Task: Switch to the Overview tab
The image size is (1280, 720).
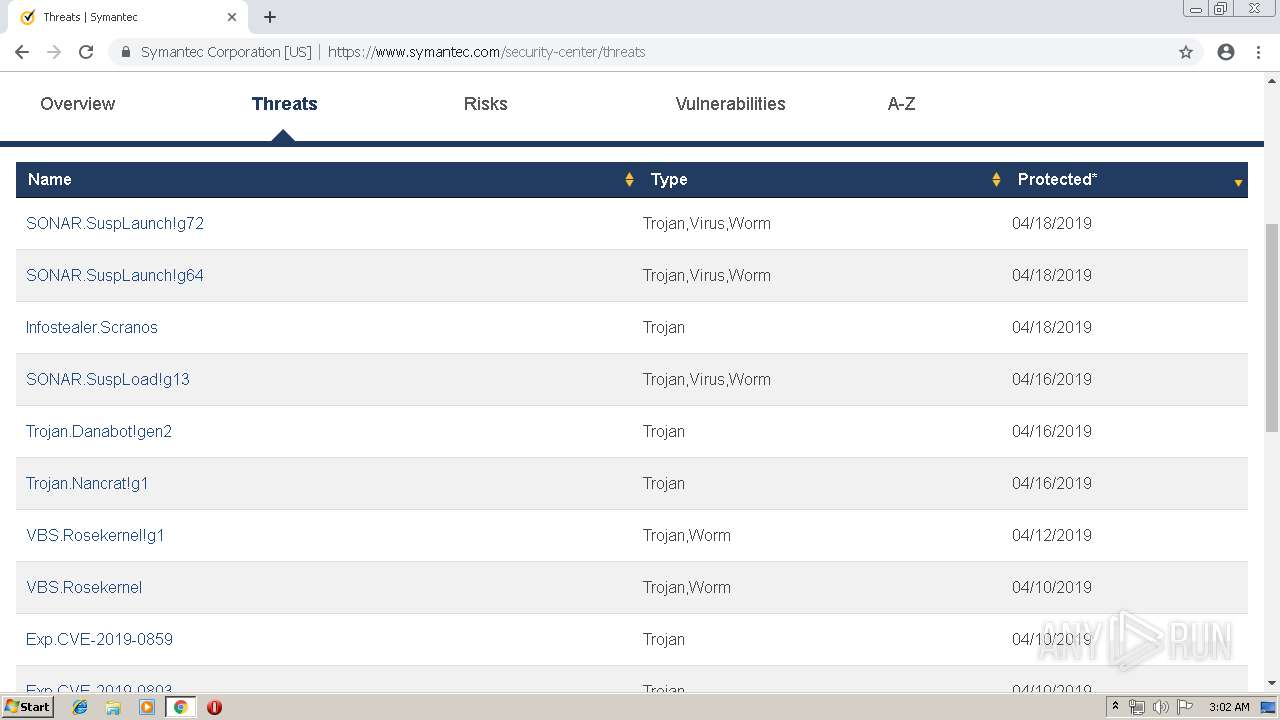Action: 78,104
